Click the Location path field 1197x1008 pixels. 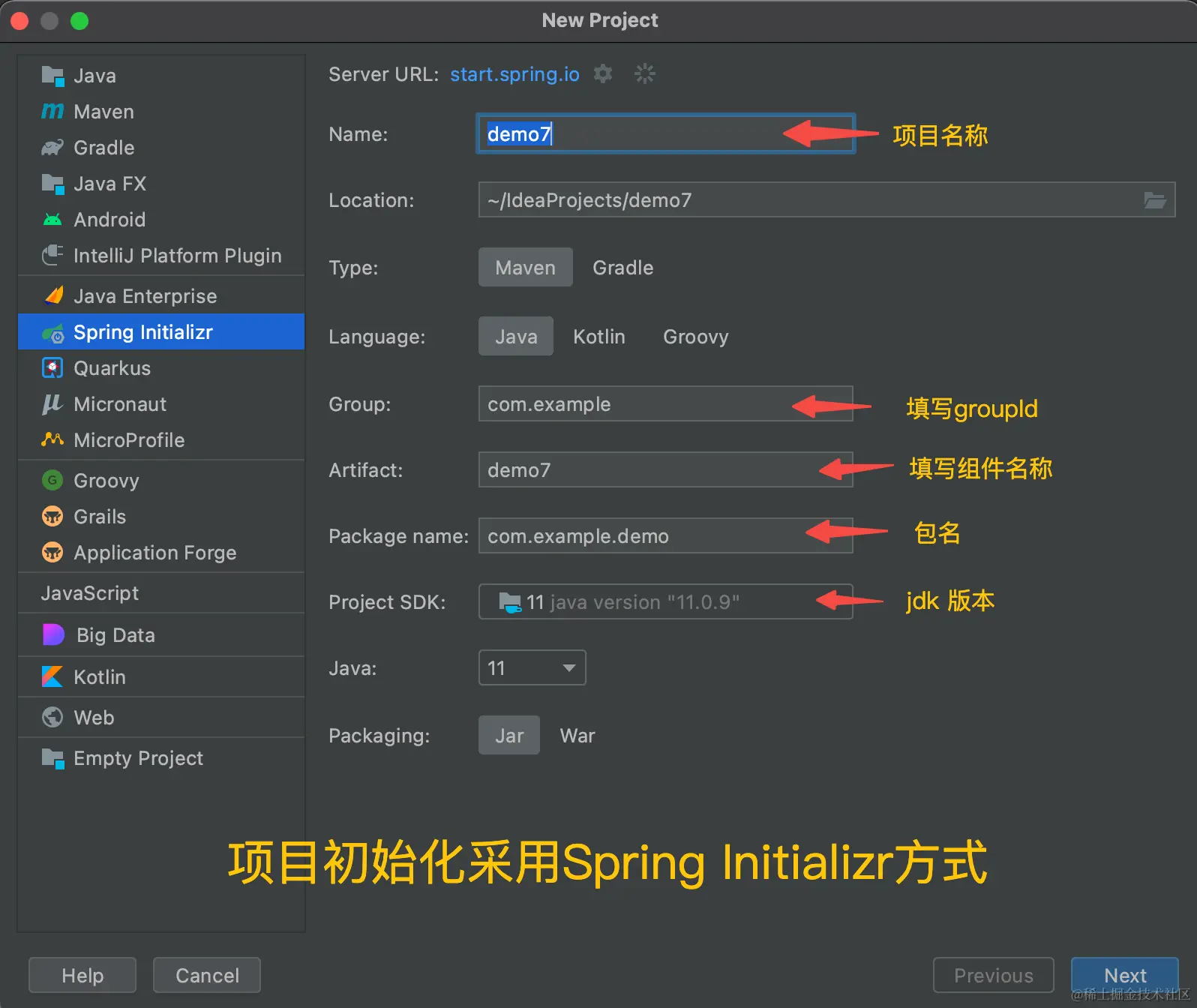[x=826, y=199]
